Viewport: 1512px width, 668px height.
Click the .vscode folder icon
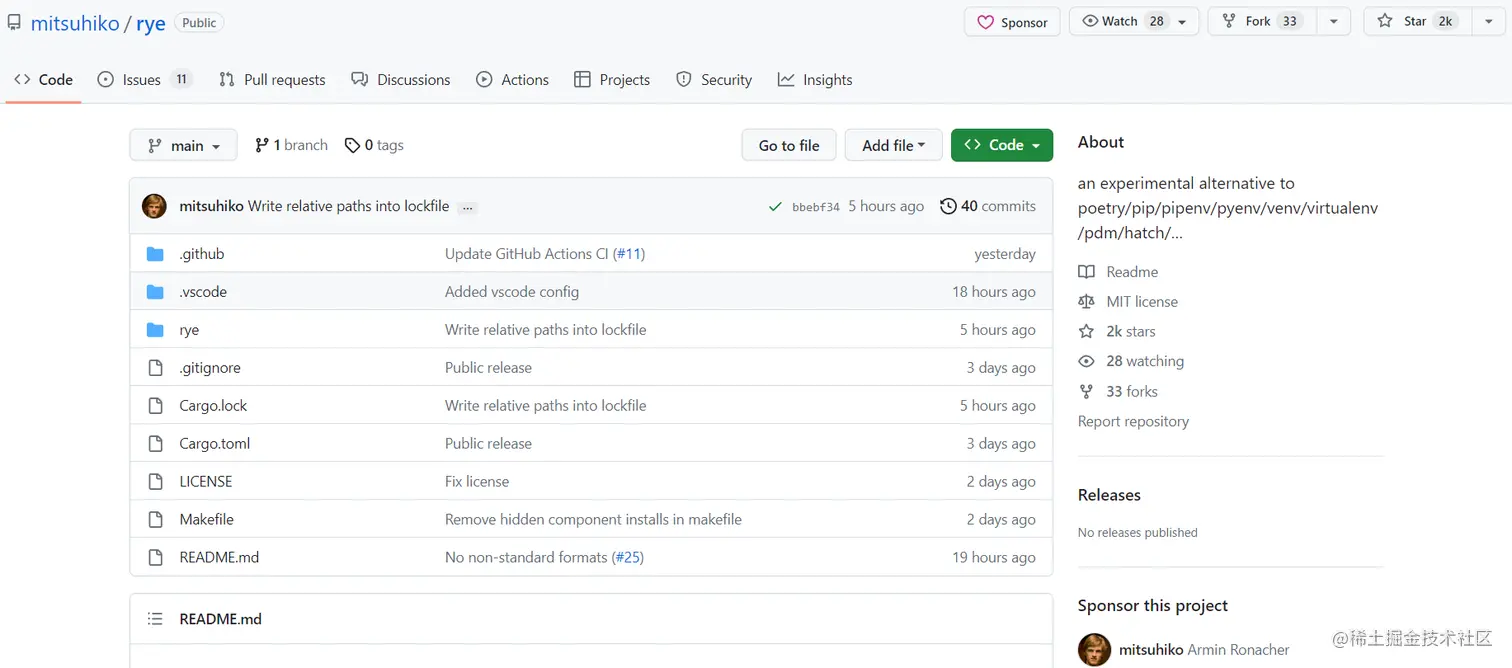(x=155, y=292)
